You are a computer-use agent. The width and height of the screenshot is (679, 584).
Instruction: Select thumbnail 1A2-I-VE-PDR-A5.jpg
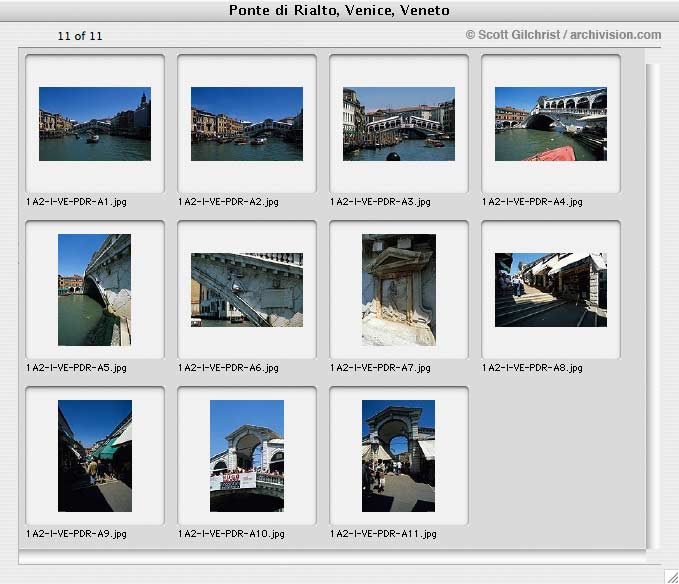point(94,290)
